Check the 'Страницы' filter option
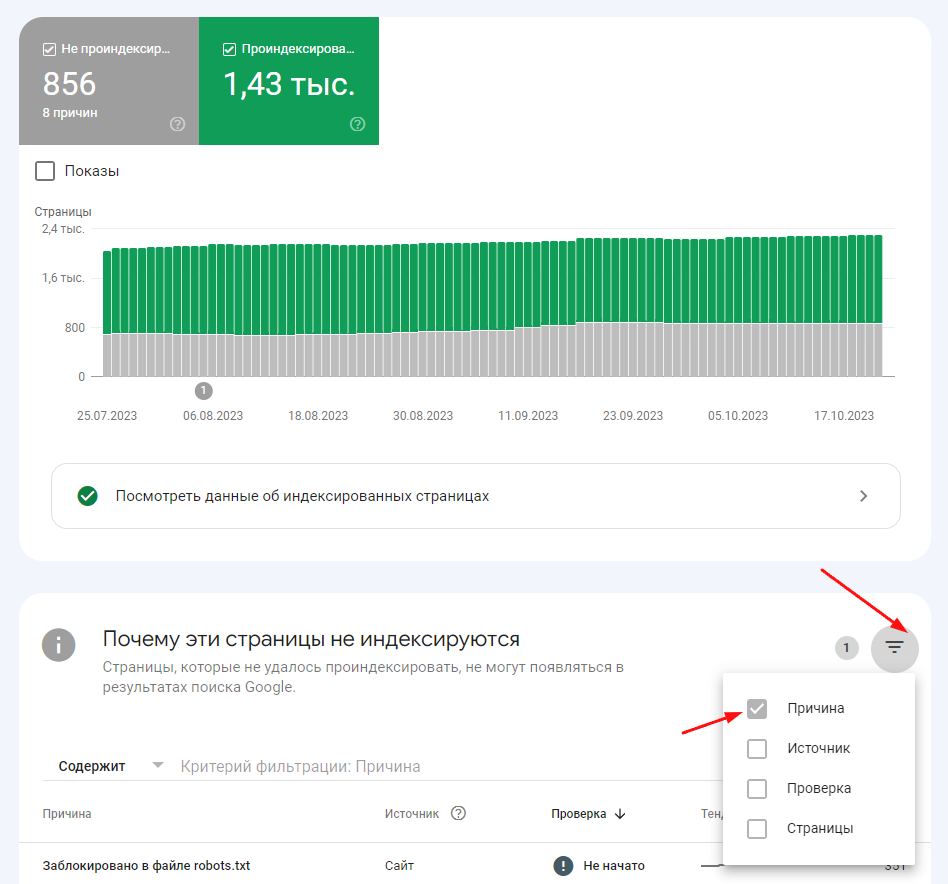This screenshot has height=884, width=948. pyautogui.click(x=757, y=828)
